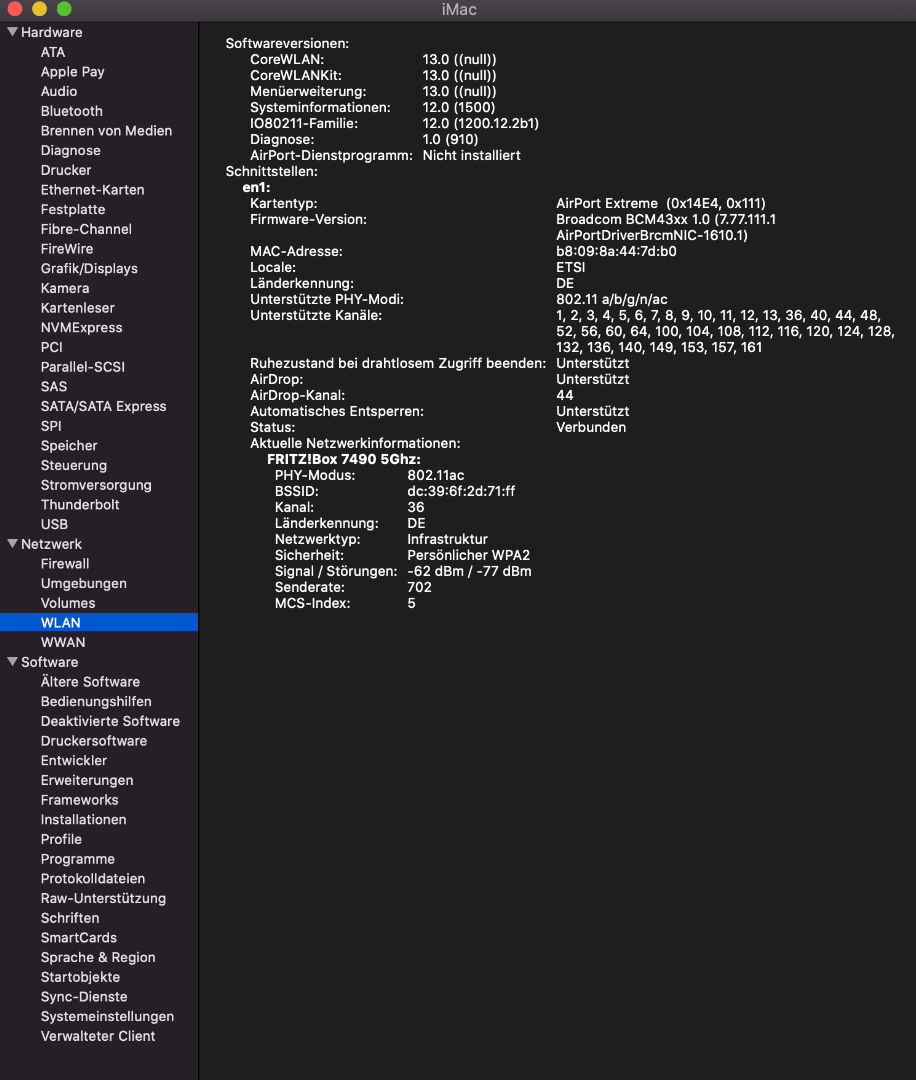Image resolution: width=916 pixels, height=1080 pixels.
Task: Select Thunderbolt under Hardware
Action: (x=80, y=505)
